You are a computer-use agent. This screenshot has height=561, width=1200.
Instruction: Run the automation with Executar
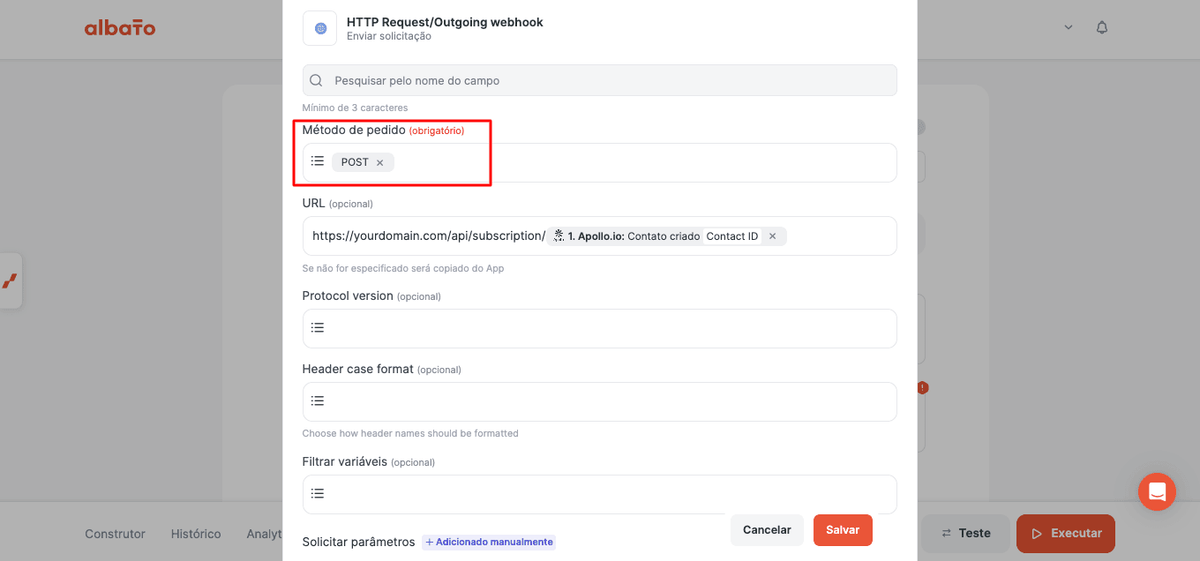[x=1066, y=533]
